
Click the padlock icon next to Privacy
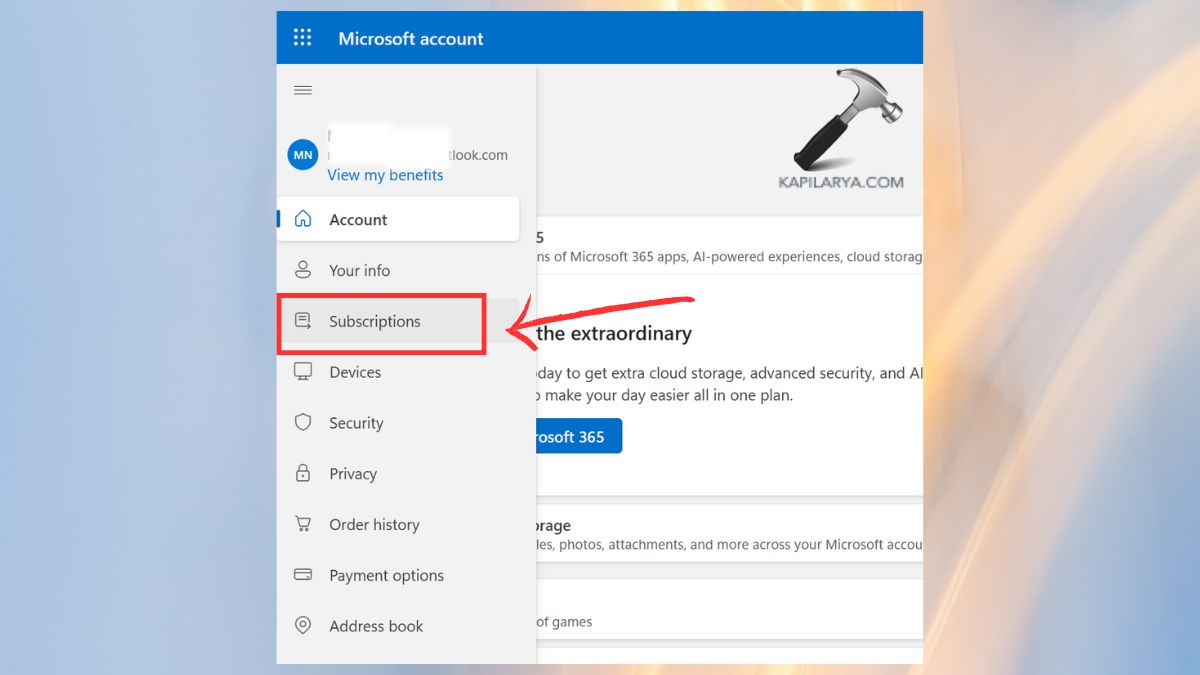pyautogui.click(x=303, y=473)
